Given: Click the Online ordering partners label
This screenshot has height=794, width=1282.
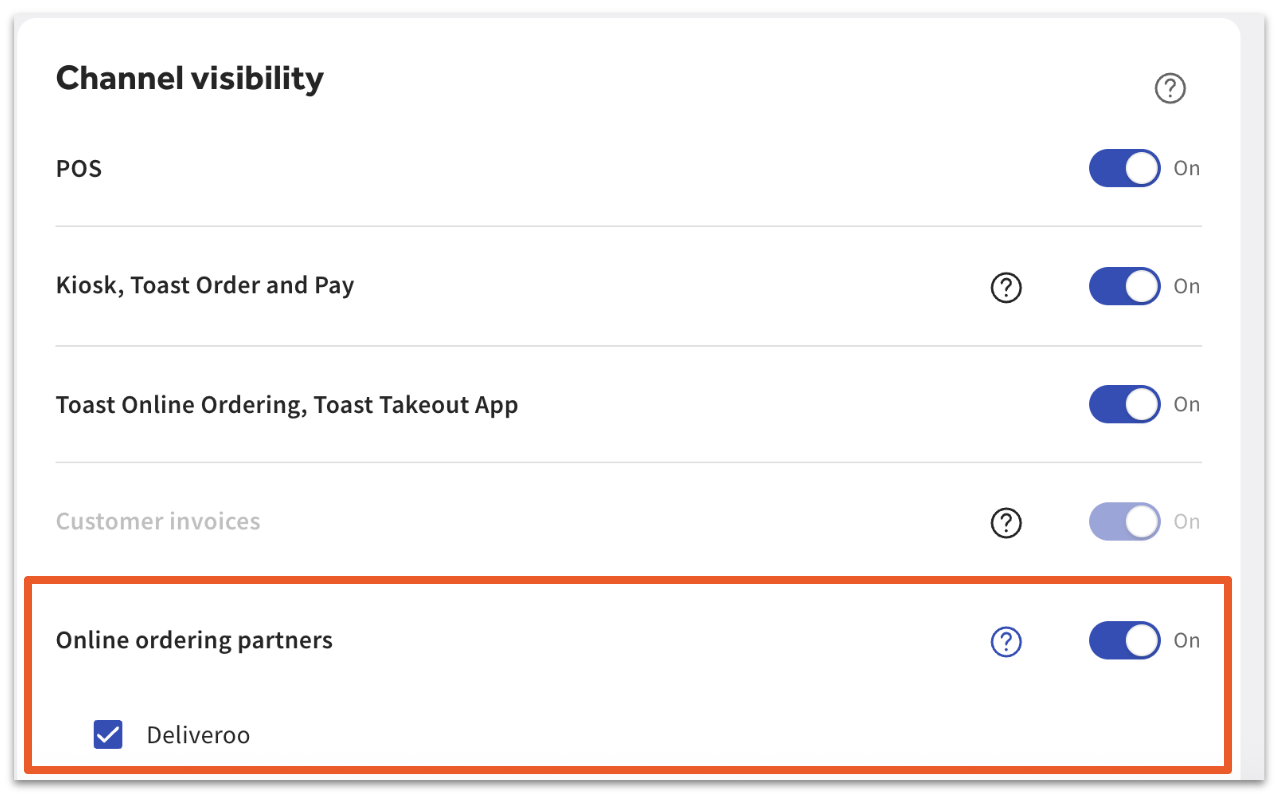Looking at the screenshot, I should [194, 641].
